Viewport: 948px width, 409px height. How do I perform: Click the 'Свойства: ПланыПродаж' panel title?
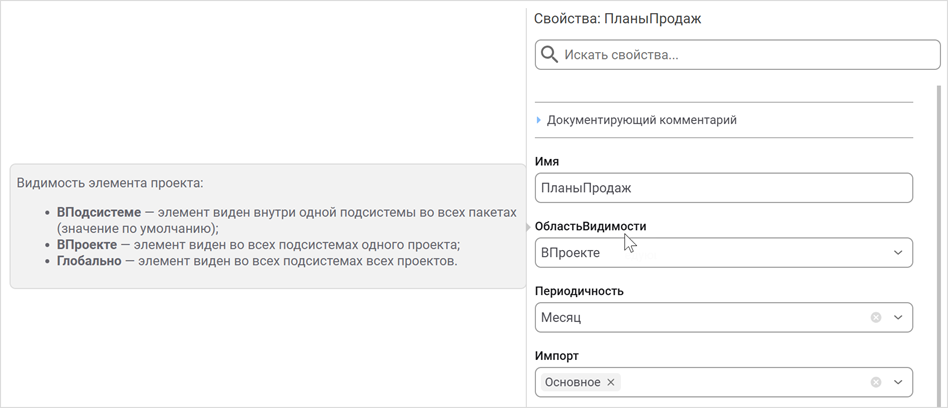pyautogui.click(x=617, y=19)
